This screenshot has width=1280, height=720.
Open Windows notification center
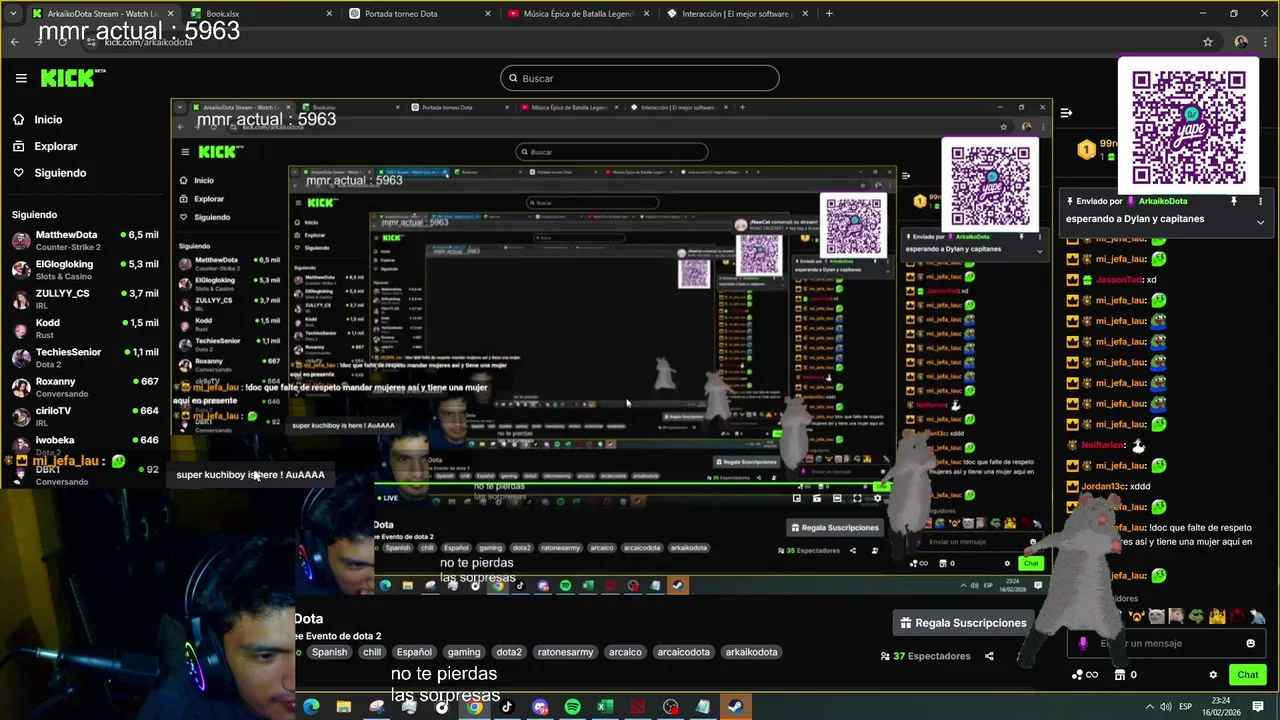(x=1258, y=707)
